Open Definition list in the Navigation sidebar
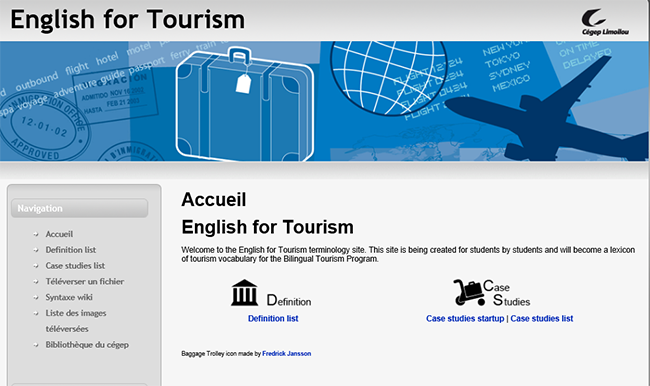This screenshot has height=386, width=650. tap(70, 250)
